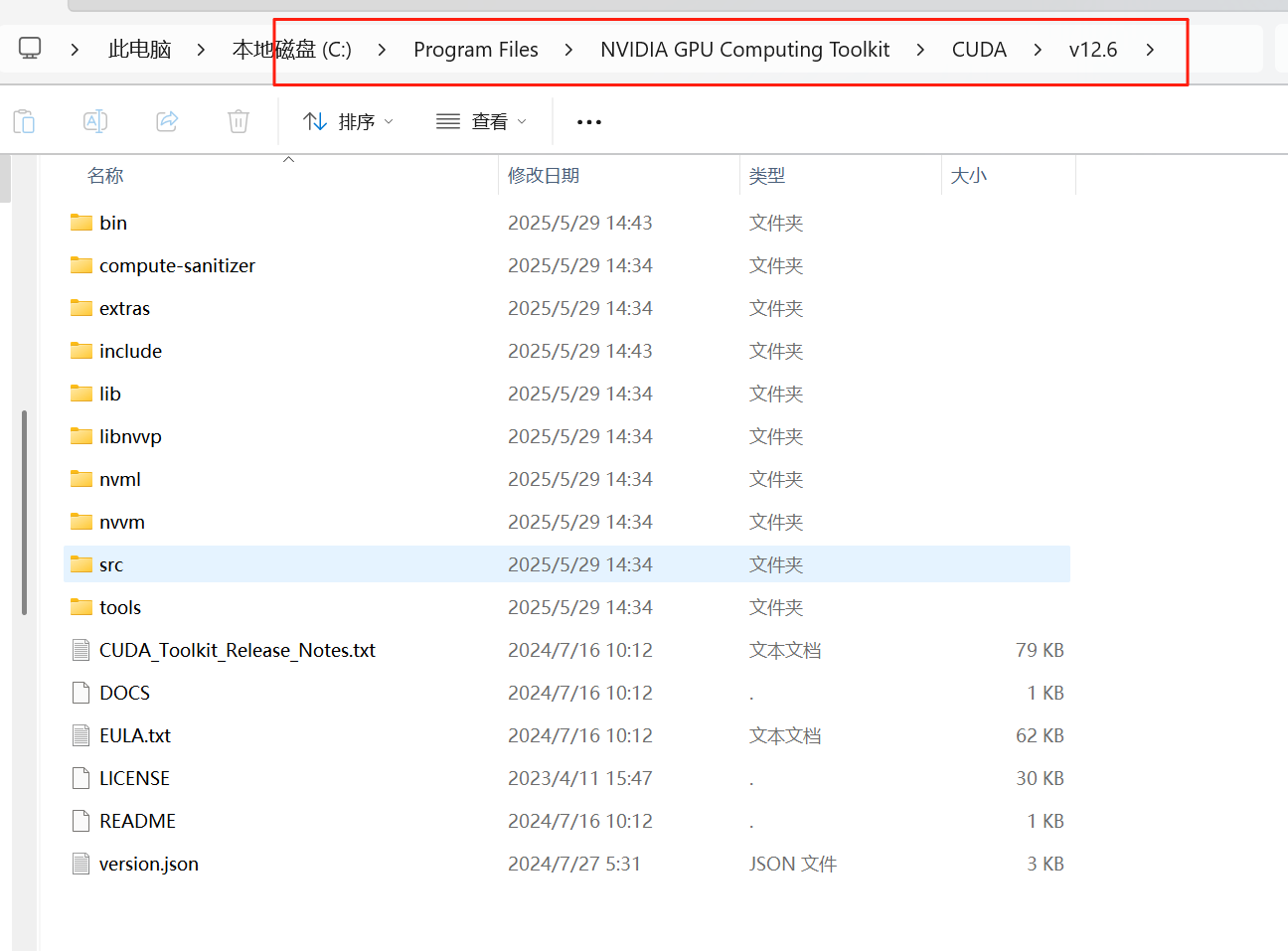Navigate to 本地磁盘 (C:) breadcrumb
Image resolution: width=1288 pixels, height=951 pixels.
pos(292,49)
